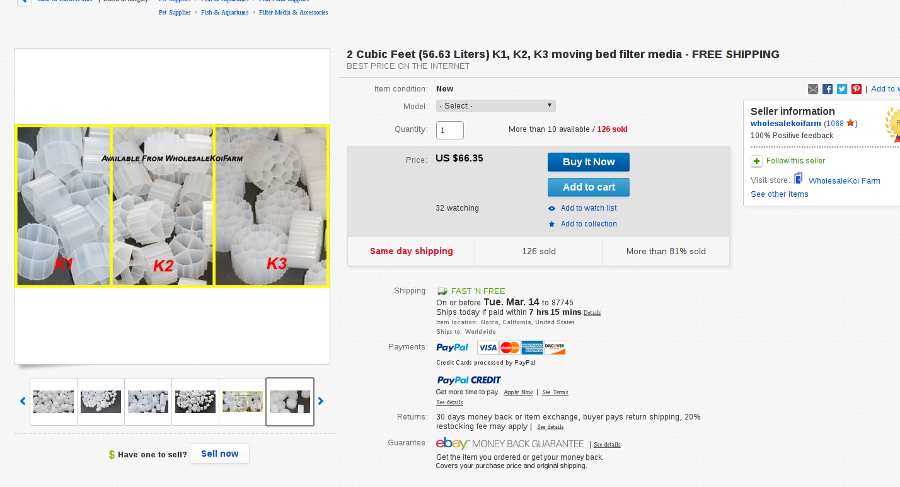Select the first product thumbnail
The width and height of the screenshot is (900, 487).
point(54,401)
